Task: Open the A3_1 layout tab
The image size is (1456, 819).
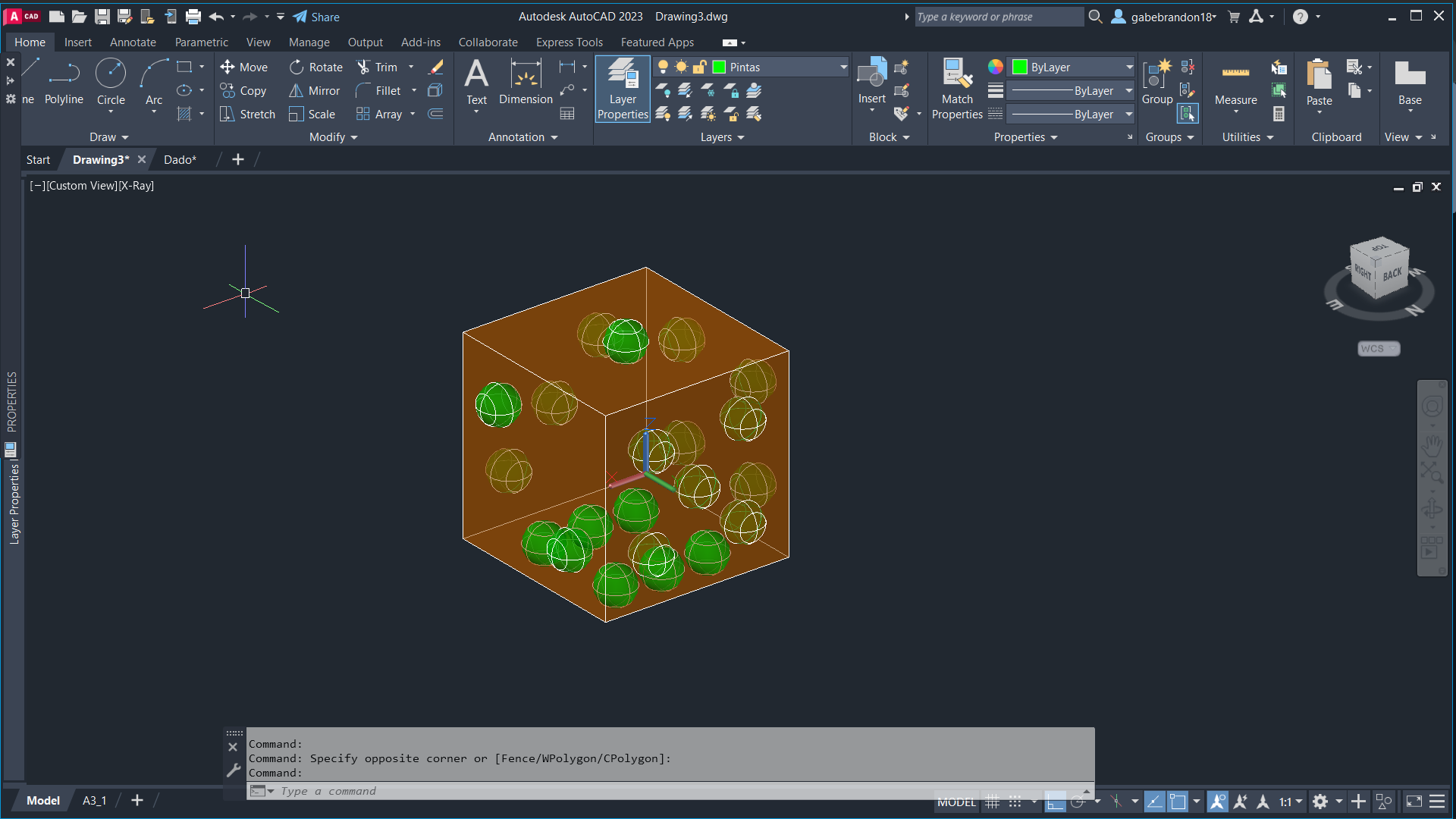Action: pyautogui.click(x=94, y=801)
